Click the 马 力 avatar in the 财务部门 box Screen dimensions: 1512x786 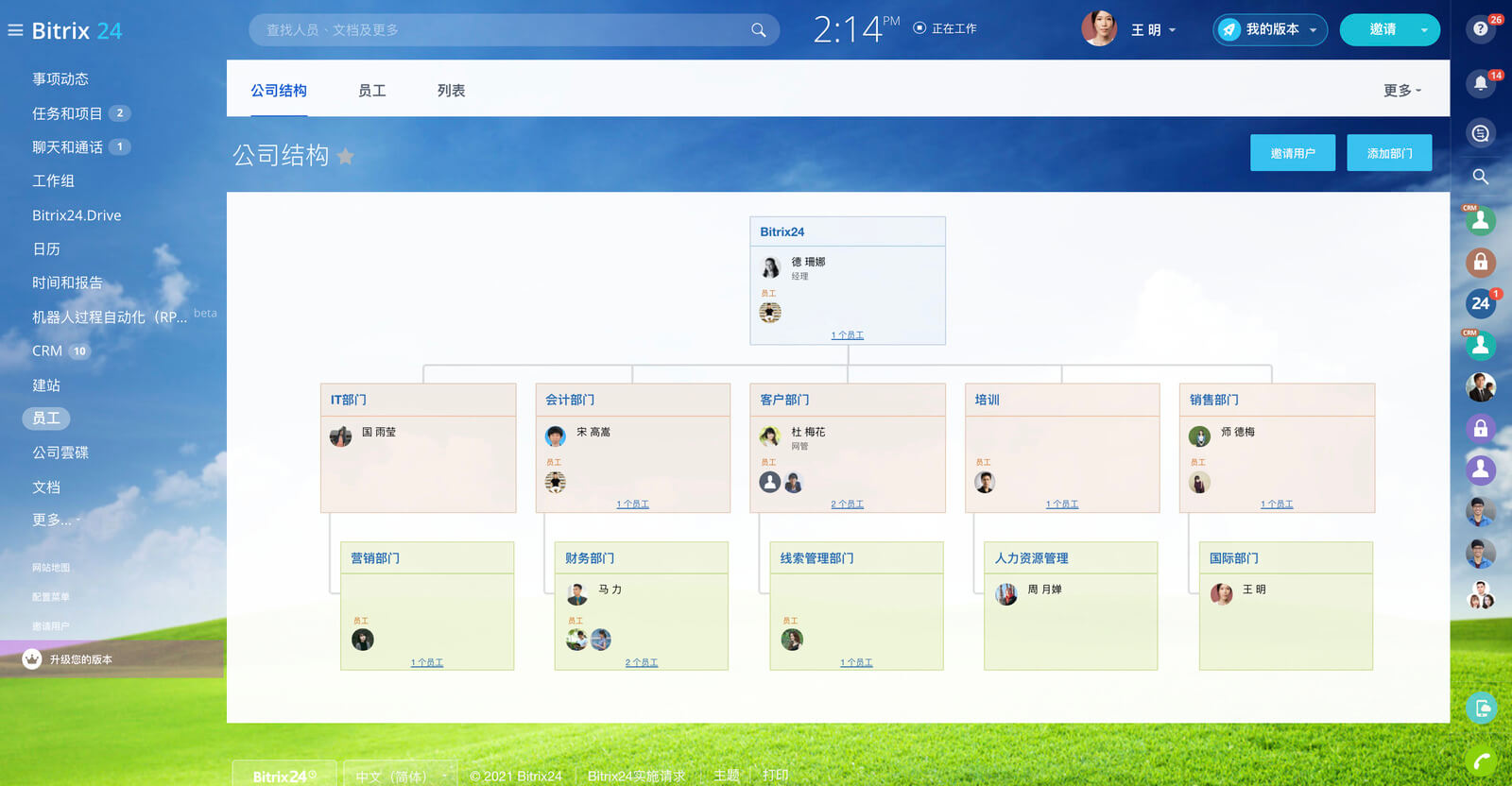(x=577, y=594)
